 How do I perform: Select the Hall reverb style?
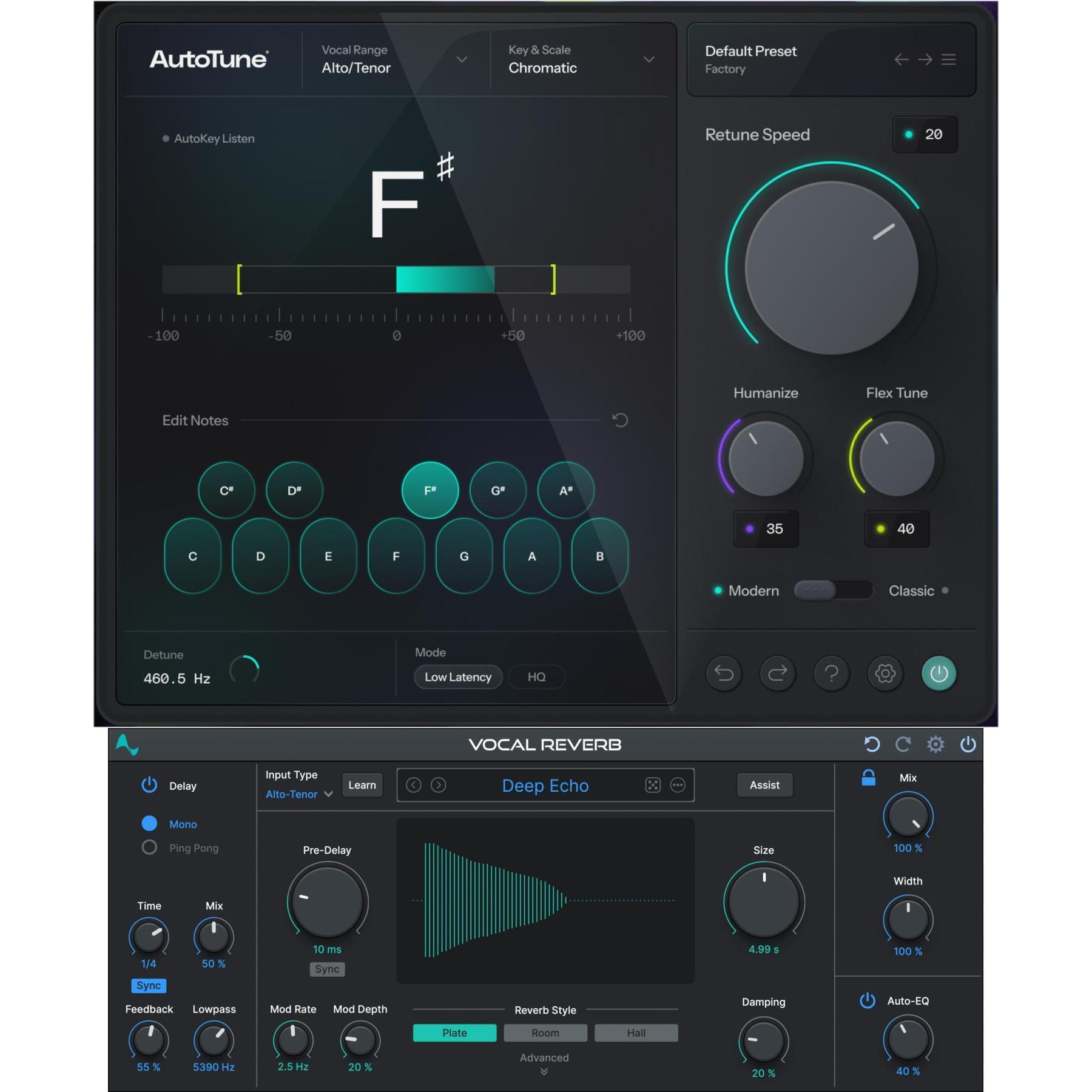coord(636,1033)
